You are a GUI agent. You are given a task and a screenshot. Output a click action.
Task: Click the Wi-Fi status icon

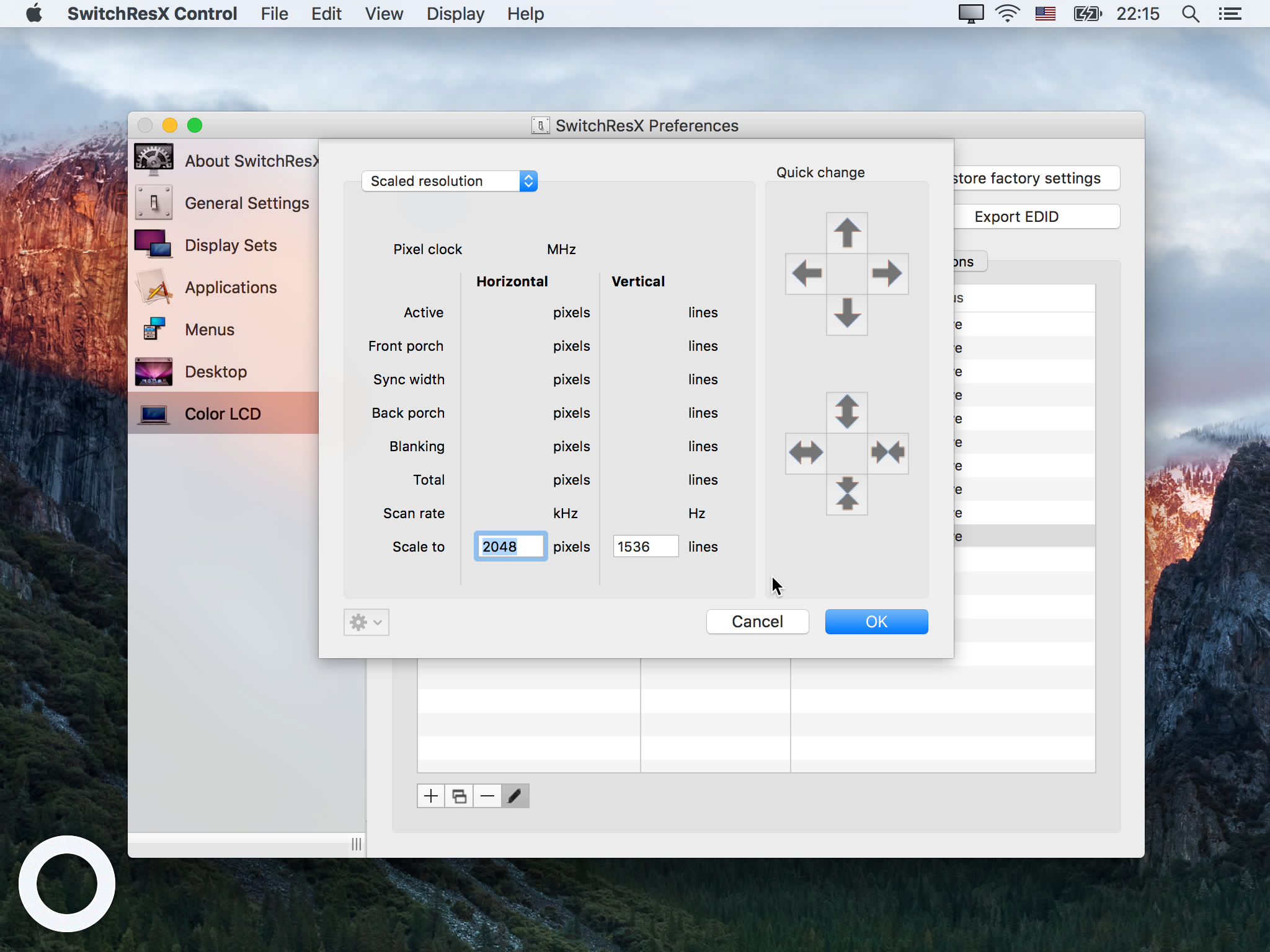tap(1008, 14)
